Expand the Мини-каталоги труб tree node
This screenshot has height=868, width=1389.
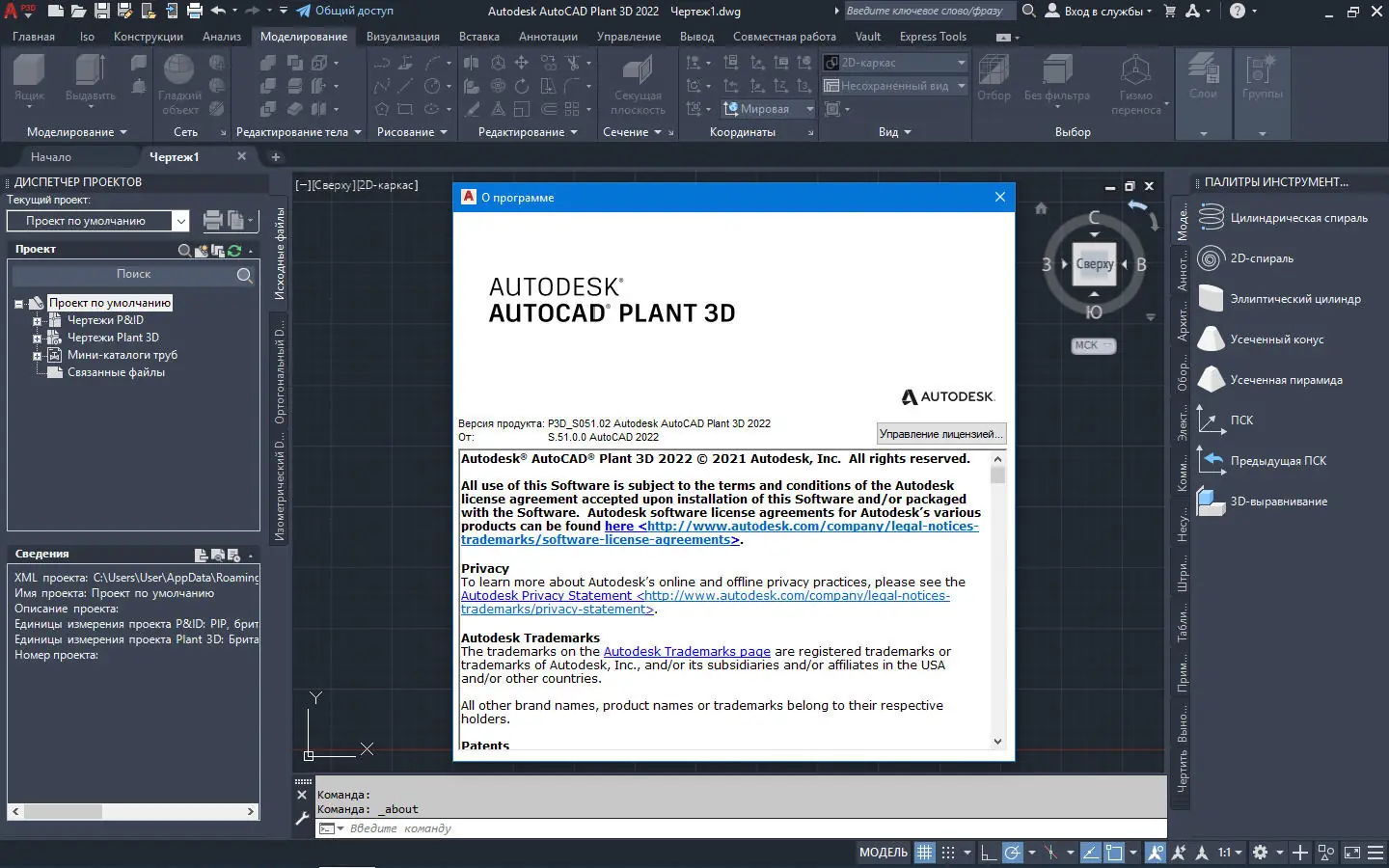(x=37, y=356)
